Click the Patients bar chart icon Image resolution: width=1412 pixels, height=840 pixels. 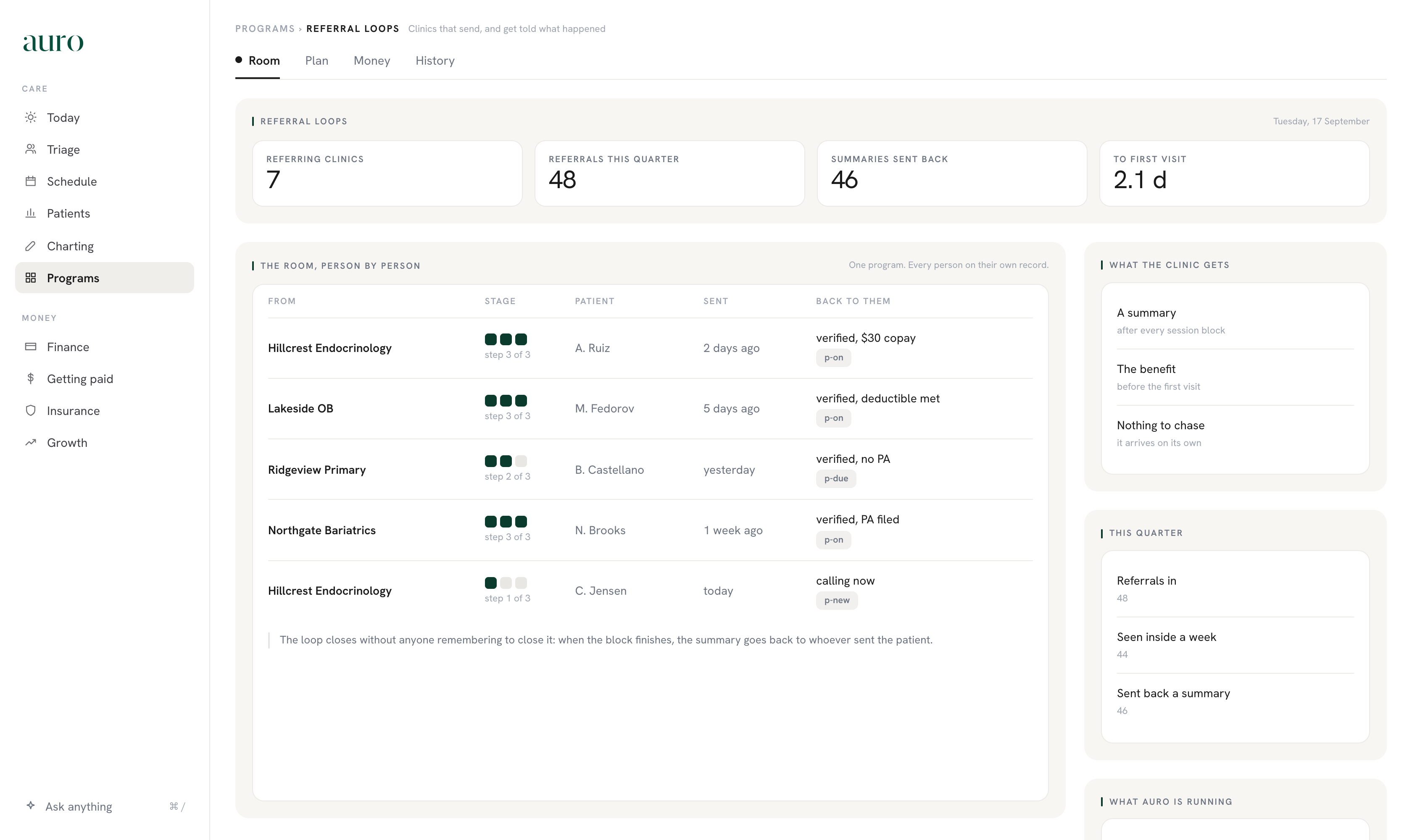[31, 213]
